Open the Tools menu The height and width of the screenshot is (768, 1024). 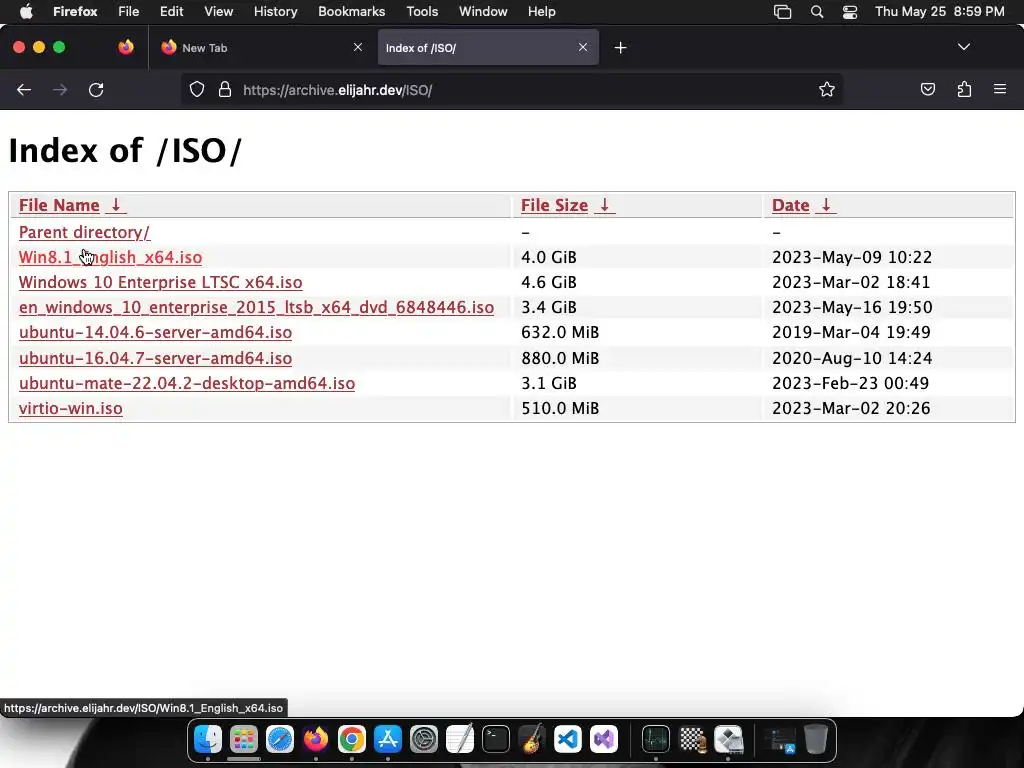tap(423, 12)
